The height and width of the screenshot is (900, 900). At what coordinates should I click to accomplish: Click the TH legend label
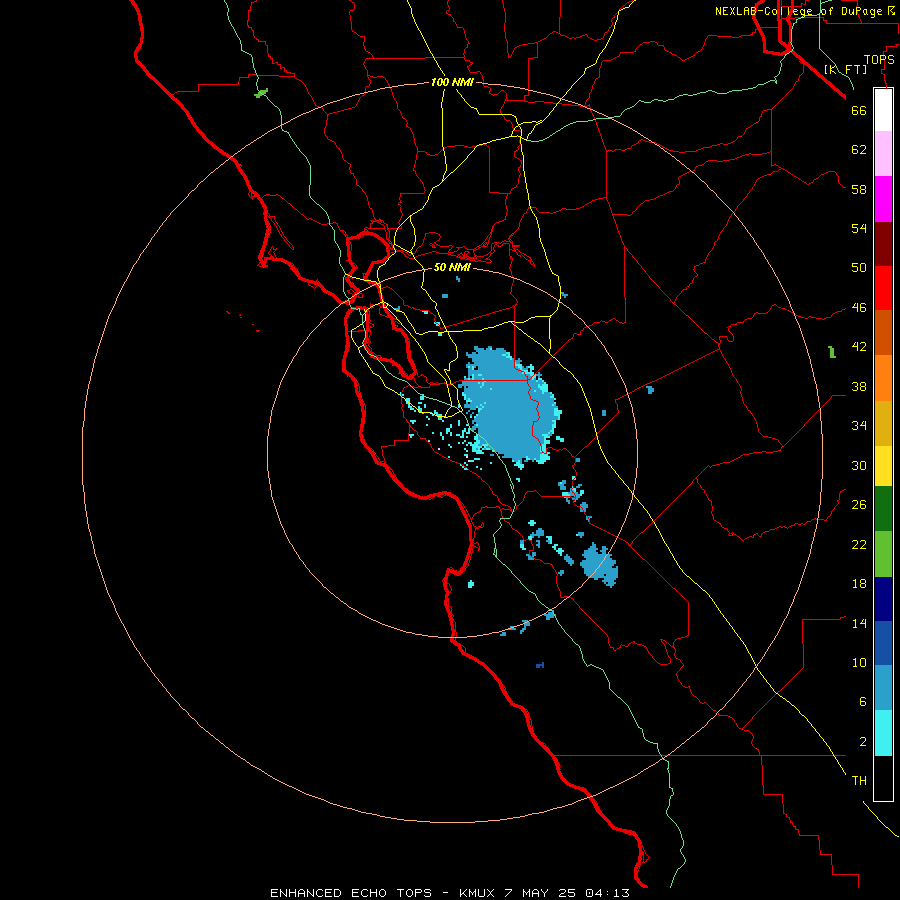[859, 781]
